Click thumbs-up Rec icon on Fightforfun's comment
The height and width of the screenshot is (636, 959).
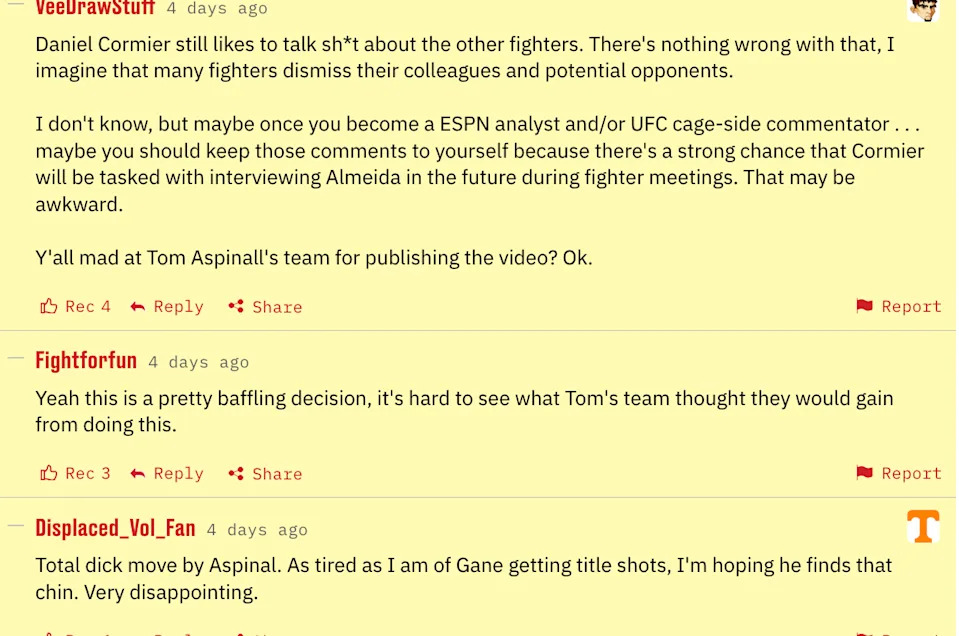pyautogui.click(x=48, y=473)
